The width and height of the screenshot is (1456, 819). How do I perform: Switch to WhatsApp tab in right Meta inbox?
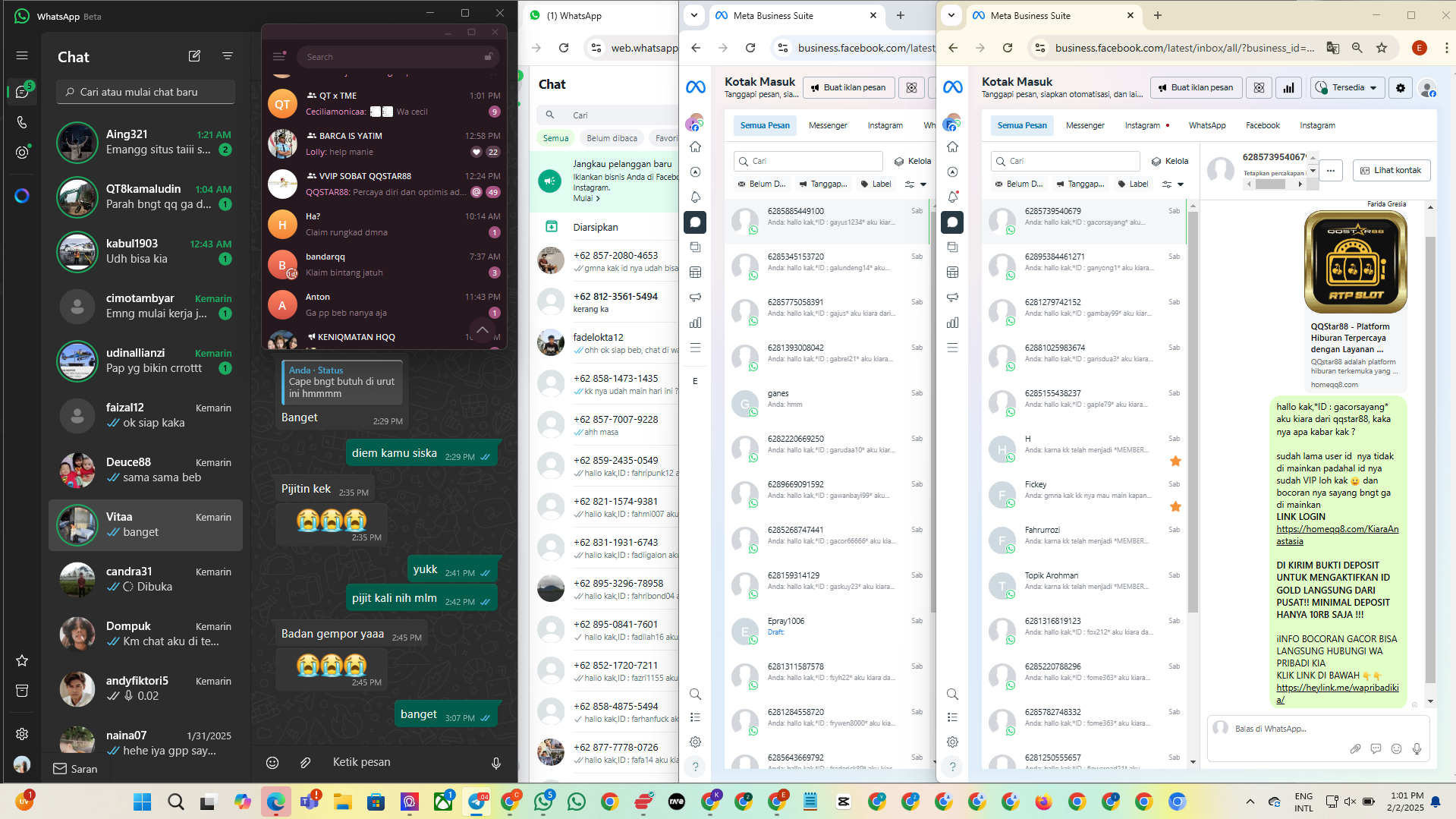(x=1206, y=125)
